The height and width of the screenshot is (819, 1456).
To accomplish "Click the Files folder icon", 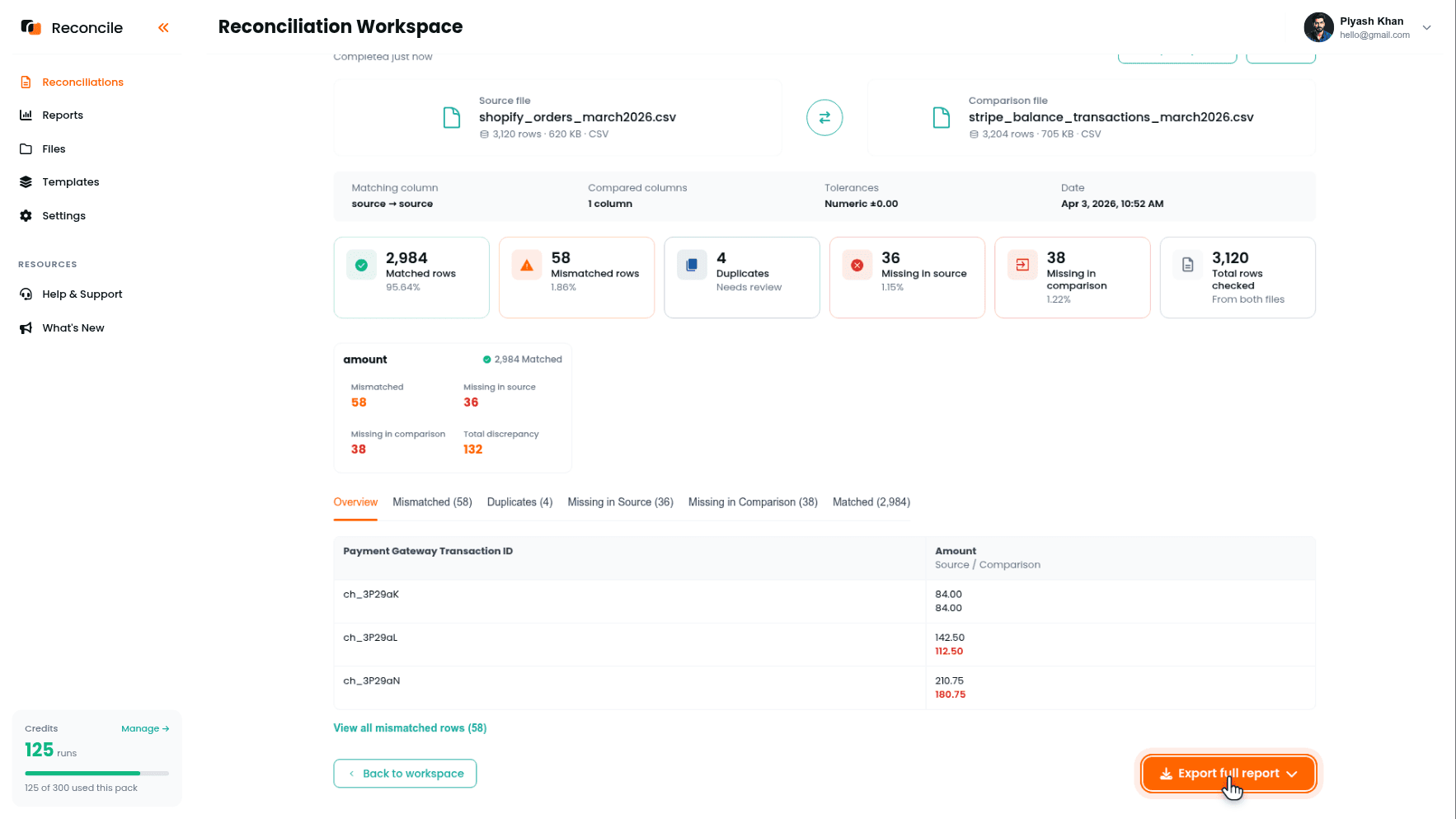I will coord(26,148).
